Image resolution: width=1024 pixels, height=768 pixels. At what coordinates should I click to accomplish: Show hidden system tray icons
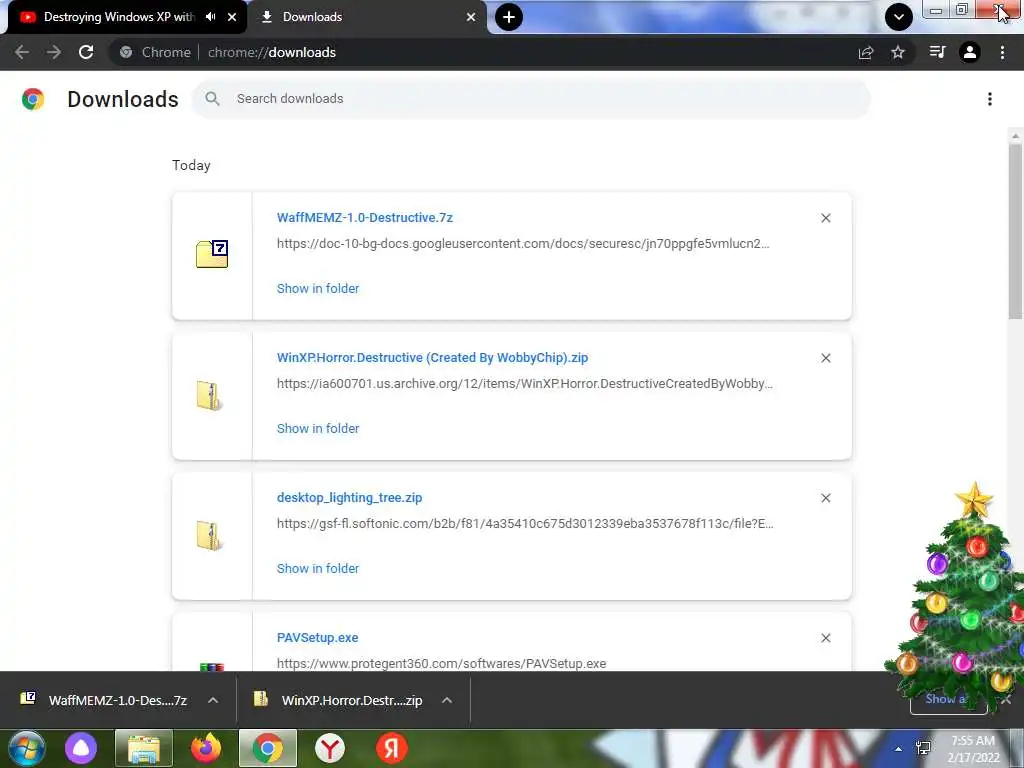point(899,749)
